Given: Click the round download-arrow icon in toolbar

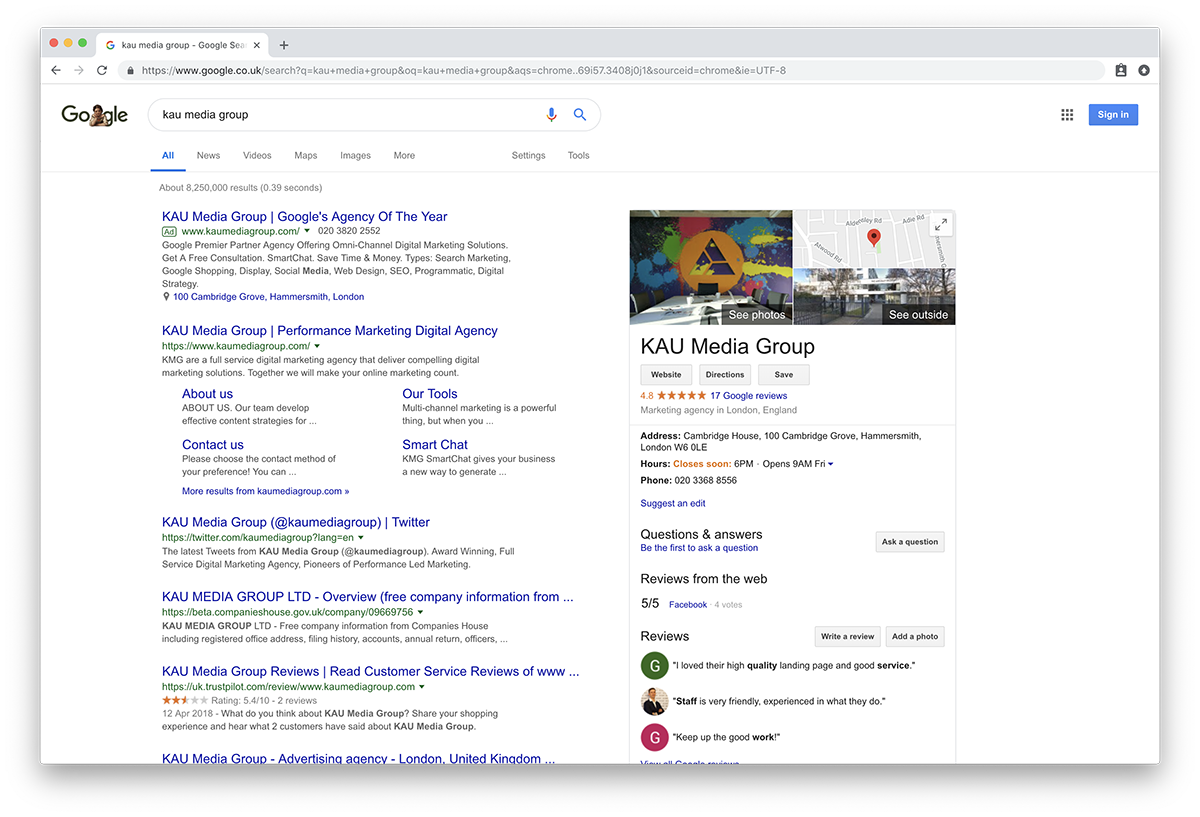Looking at the screenshot, I should click(1144, 71).
